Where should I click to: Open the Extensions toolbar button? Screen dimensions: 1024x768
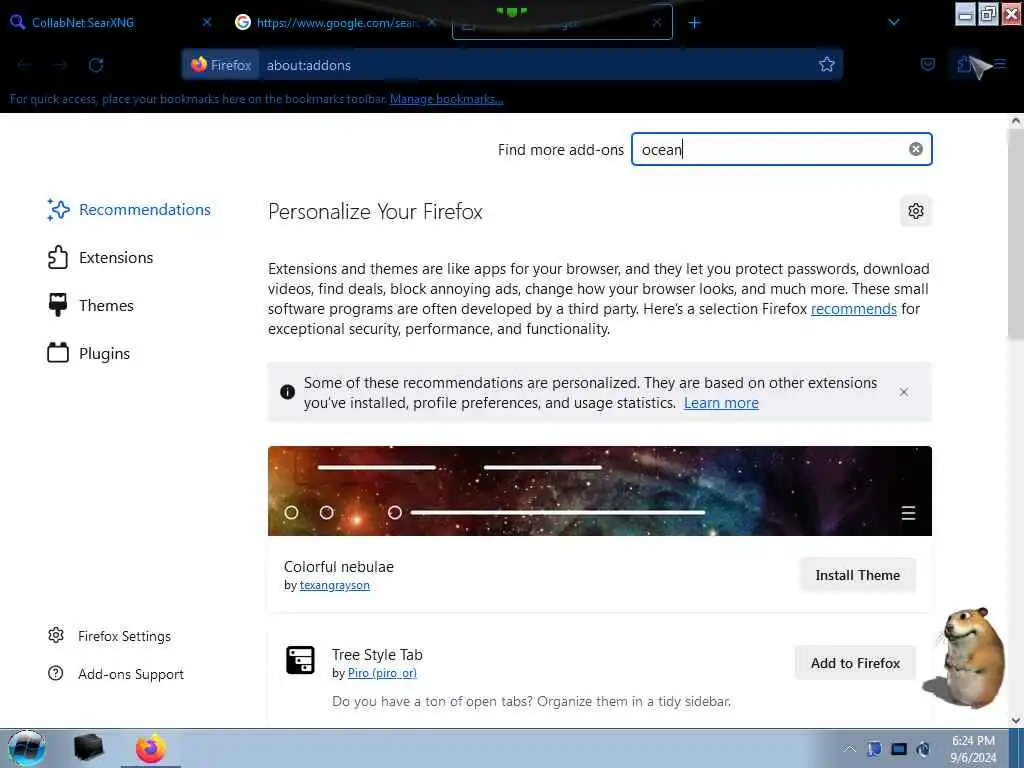(x=964, y=65)
